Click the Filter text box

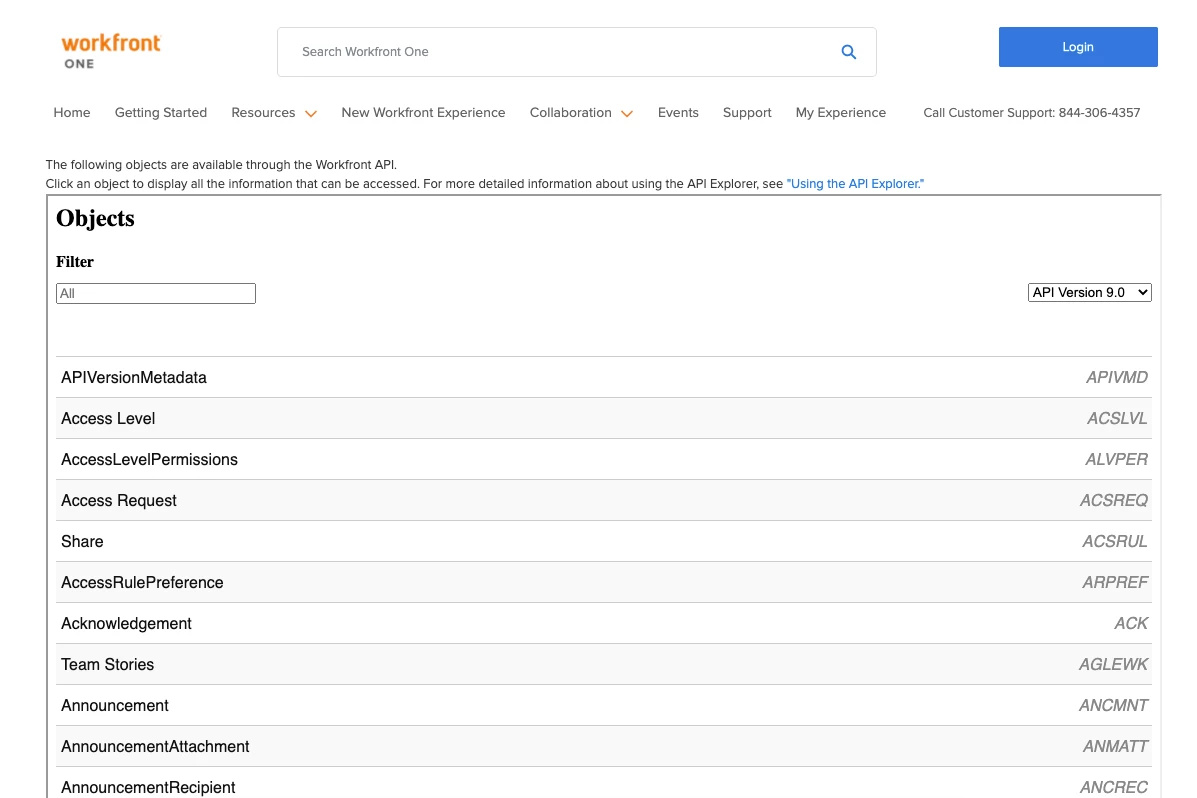(156, 293)
